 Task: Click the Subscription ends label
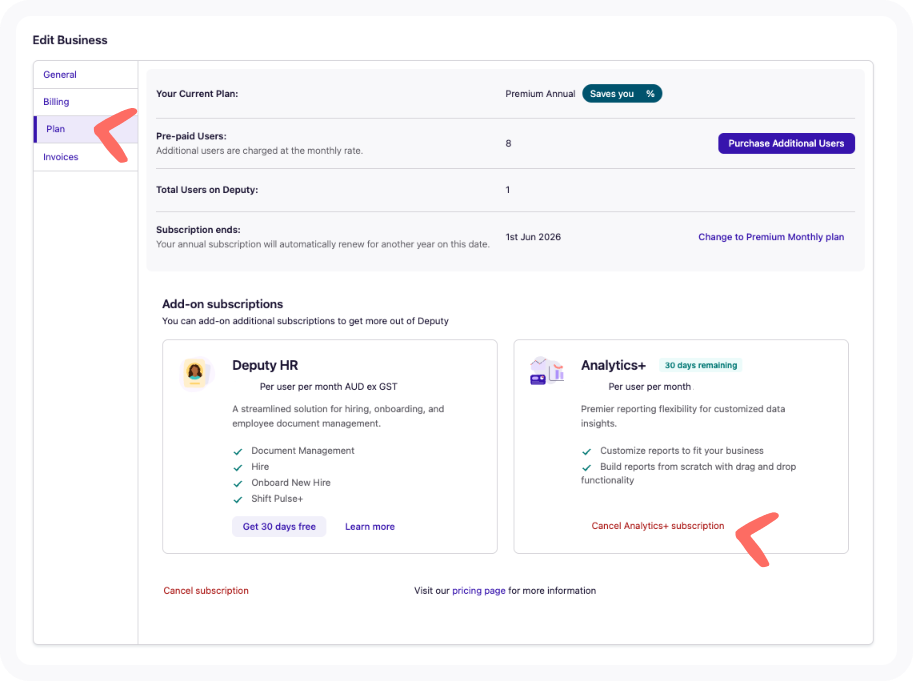(198, 229)
